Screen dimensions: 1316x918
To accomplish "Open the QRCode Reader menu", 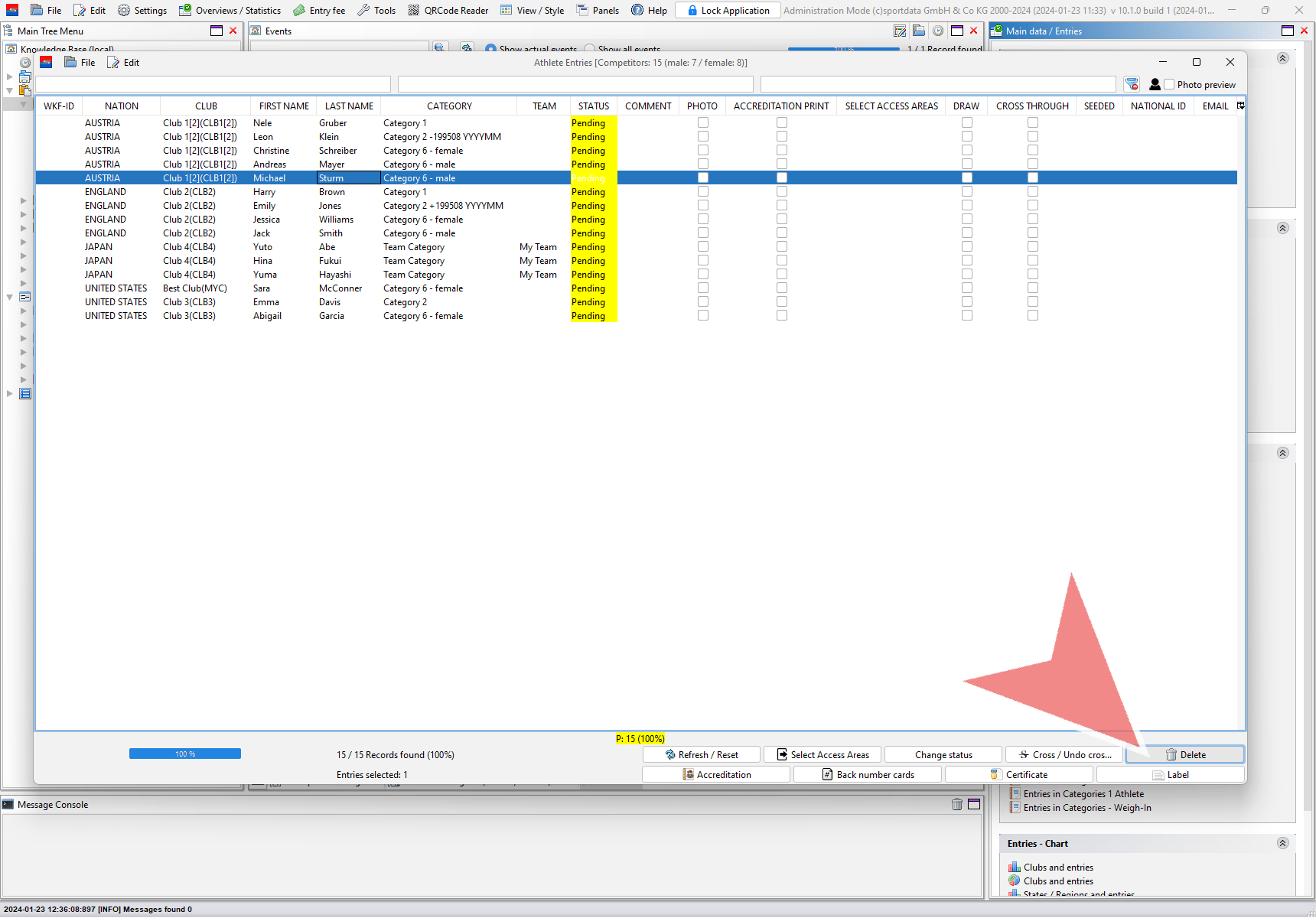I will pos(448,11).
